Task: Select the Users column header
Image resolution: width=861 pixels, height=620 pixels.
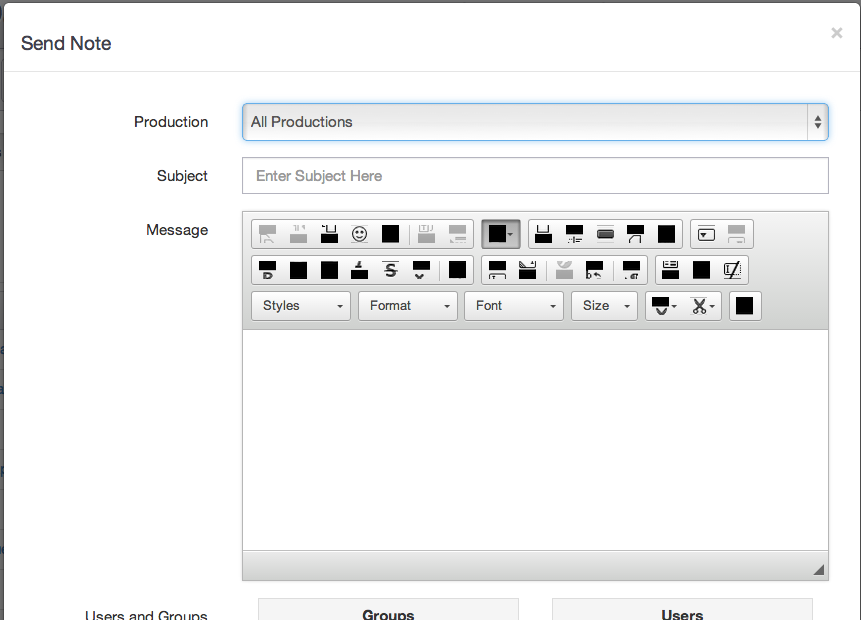Action: (x=682, y=613)
